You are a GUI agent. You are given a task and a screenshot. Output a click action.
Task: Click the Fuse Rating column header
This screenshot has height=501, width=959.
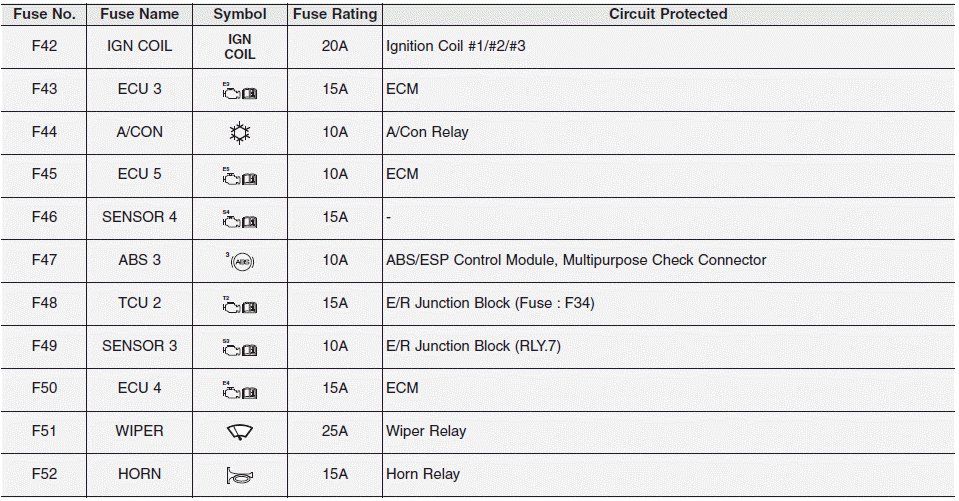coord(335,14)
